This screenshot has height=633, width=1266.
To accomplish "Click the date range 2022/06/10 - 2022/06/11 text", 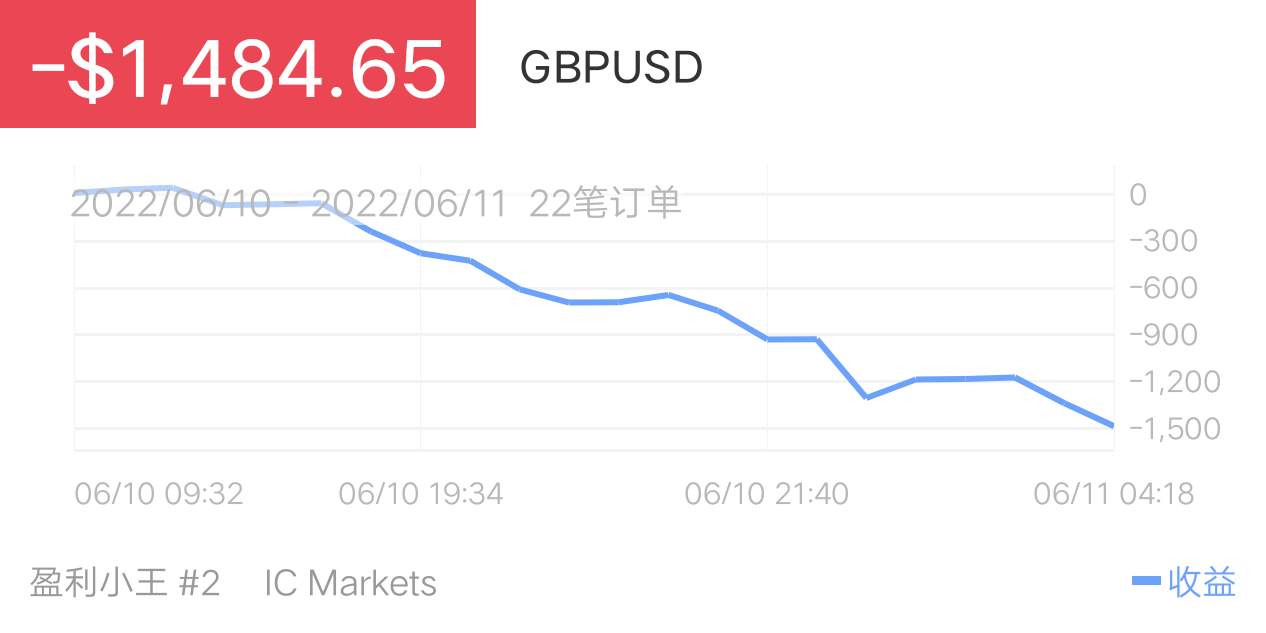I will [289, 203].
